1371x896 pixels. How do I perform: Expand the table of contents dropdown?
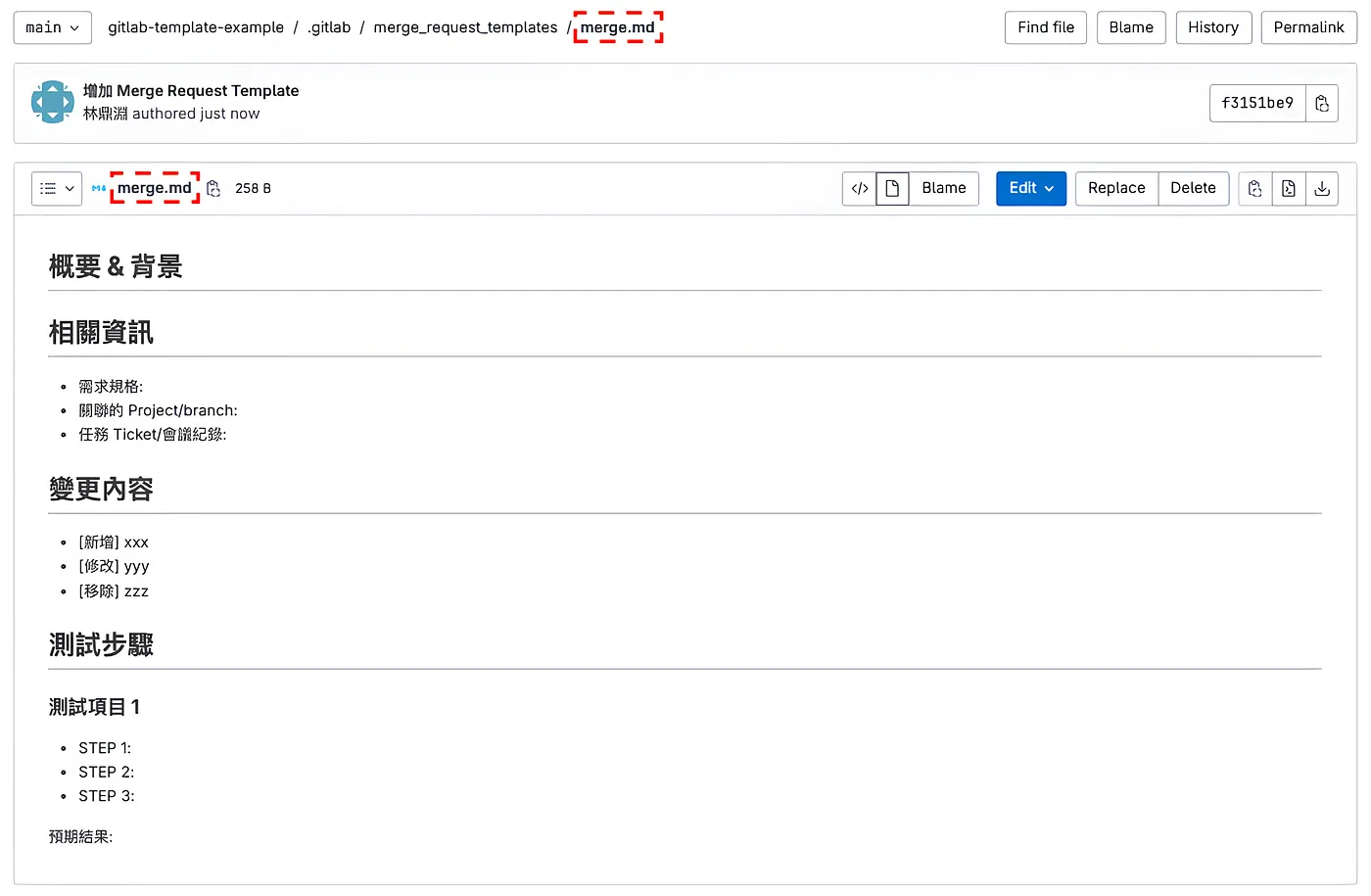pyautogui.click(x=57, y=188)
